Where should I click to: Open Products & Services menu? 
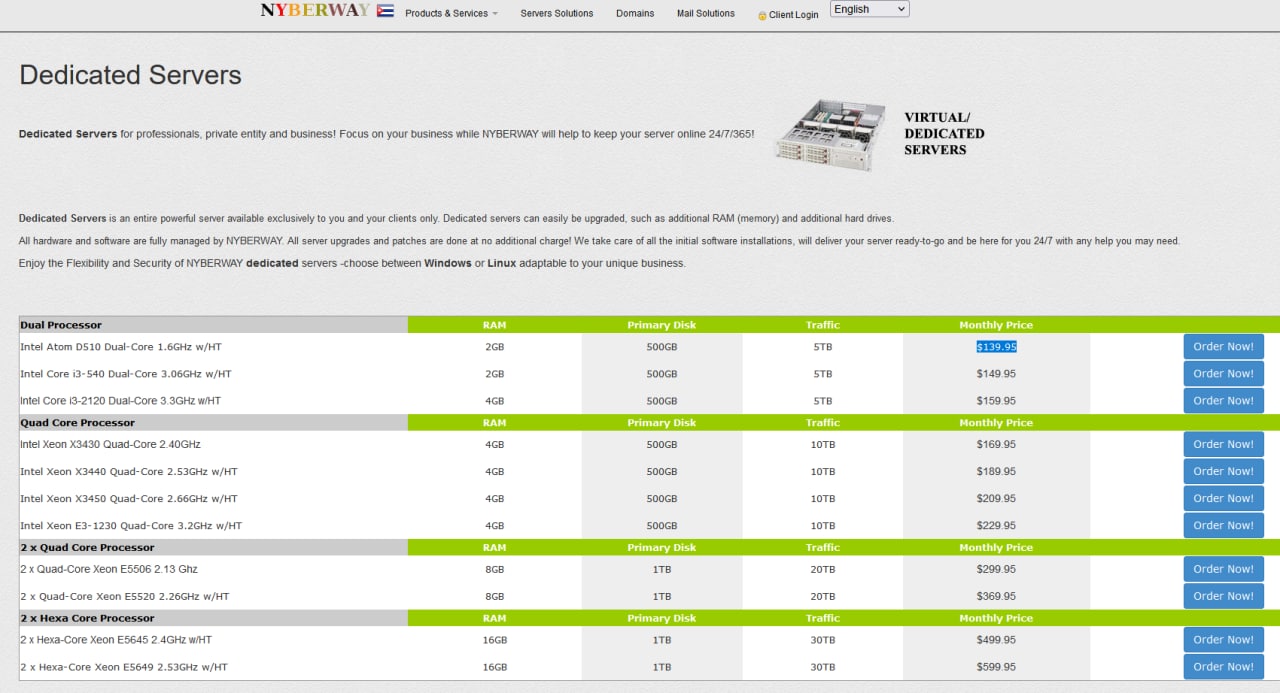pos(451,13)
